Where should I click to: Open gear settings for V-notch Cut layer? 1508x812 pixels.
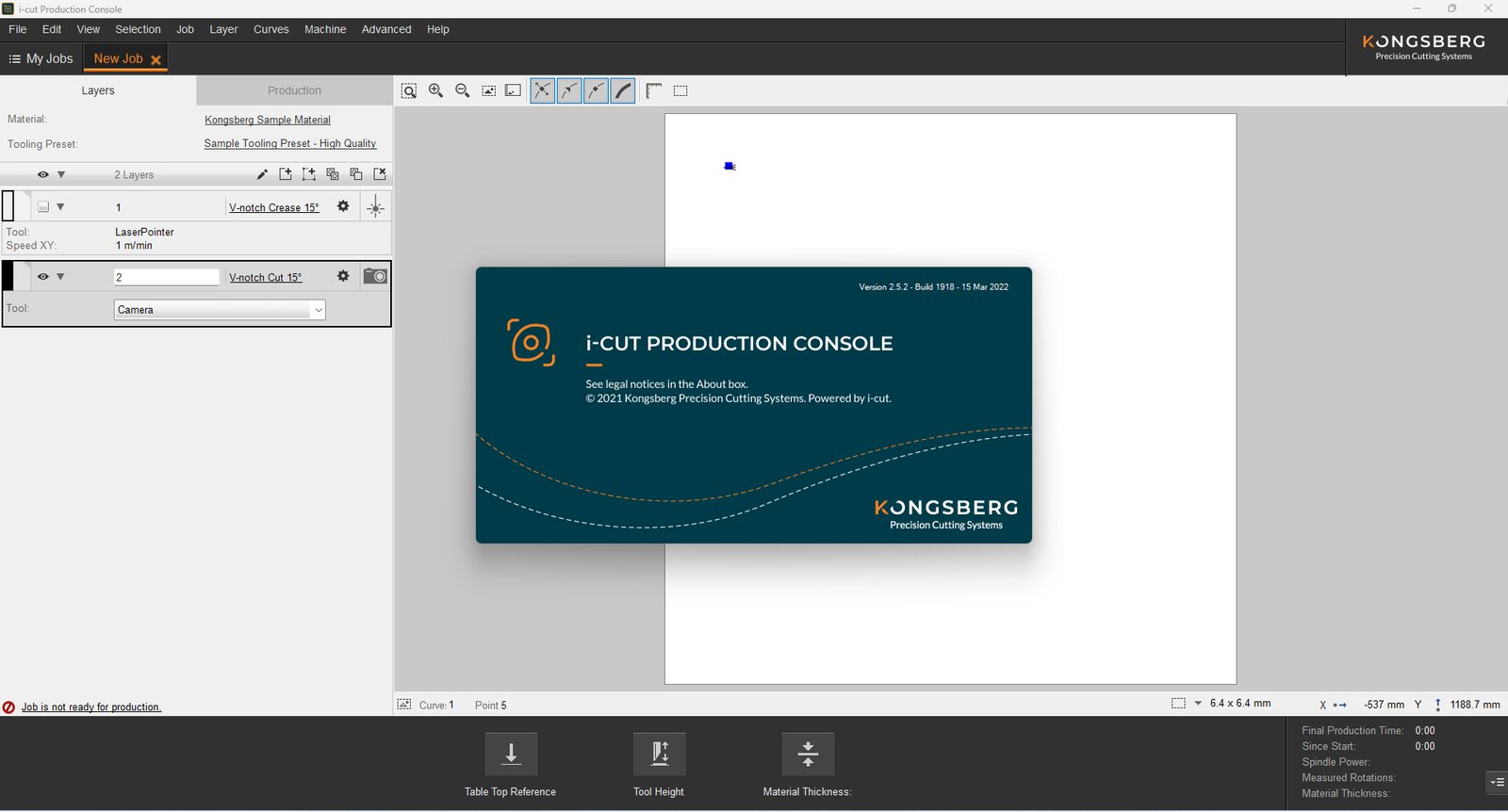[x=343, y=276]
